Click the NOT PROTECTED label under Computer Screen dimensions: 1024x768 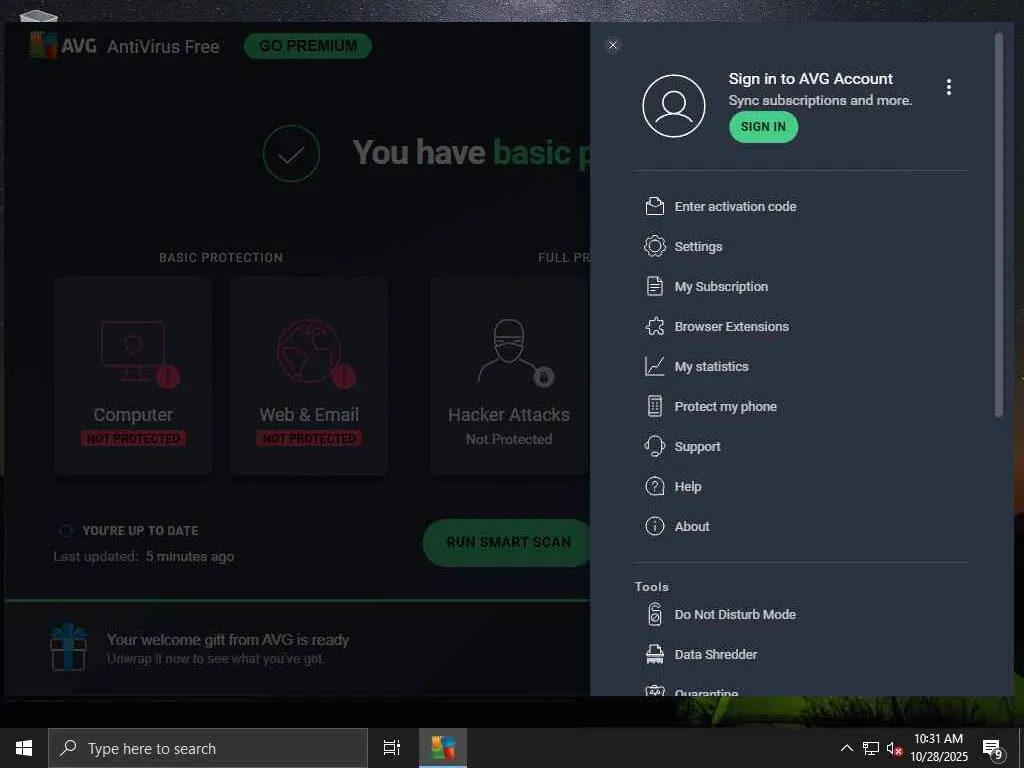click(133, 438)
